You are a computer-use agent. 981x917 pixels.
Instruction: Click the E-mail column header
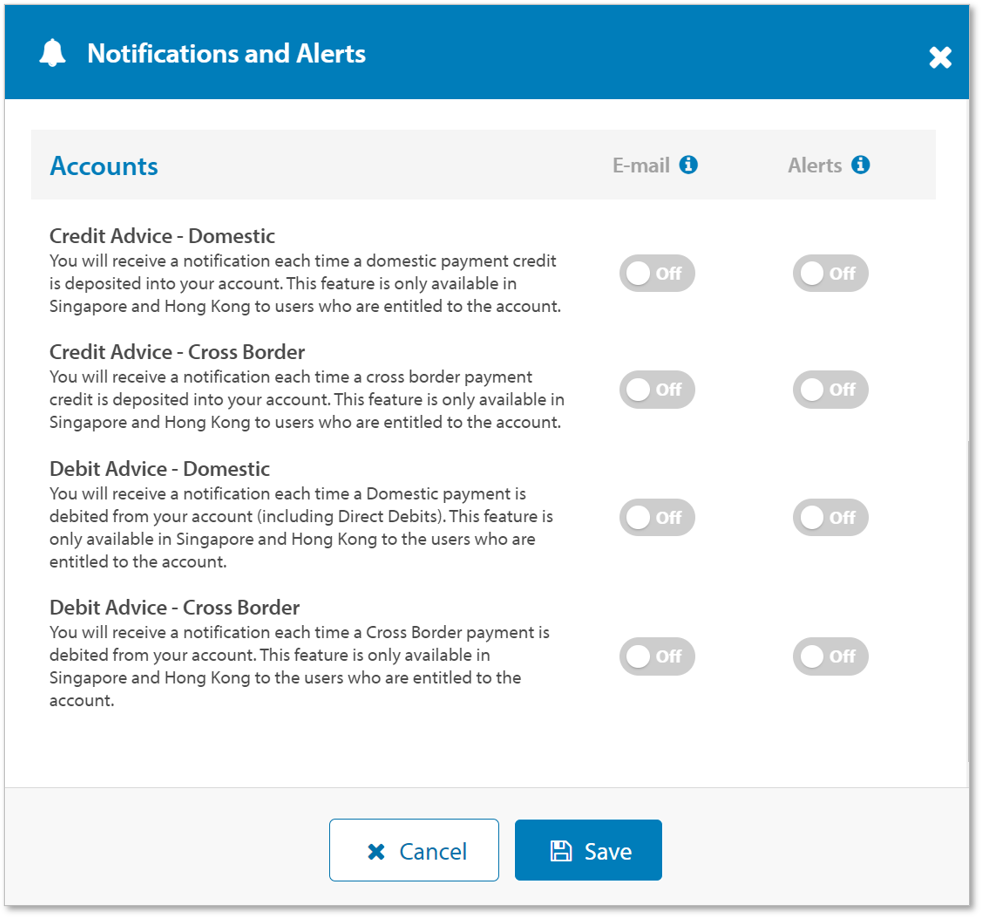(x=641, y=166)
